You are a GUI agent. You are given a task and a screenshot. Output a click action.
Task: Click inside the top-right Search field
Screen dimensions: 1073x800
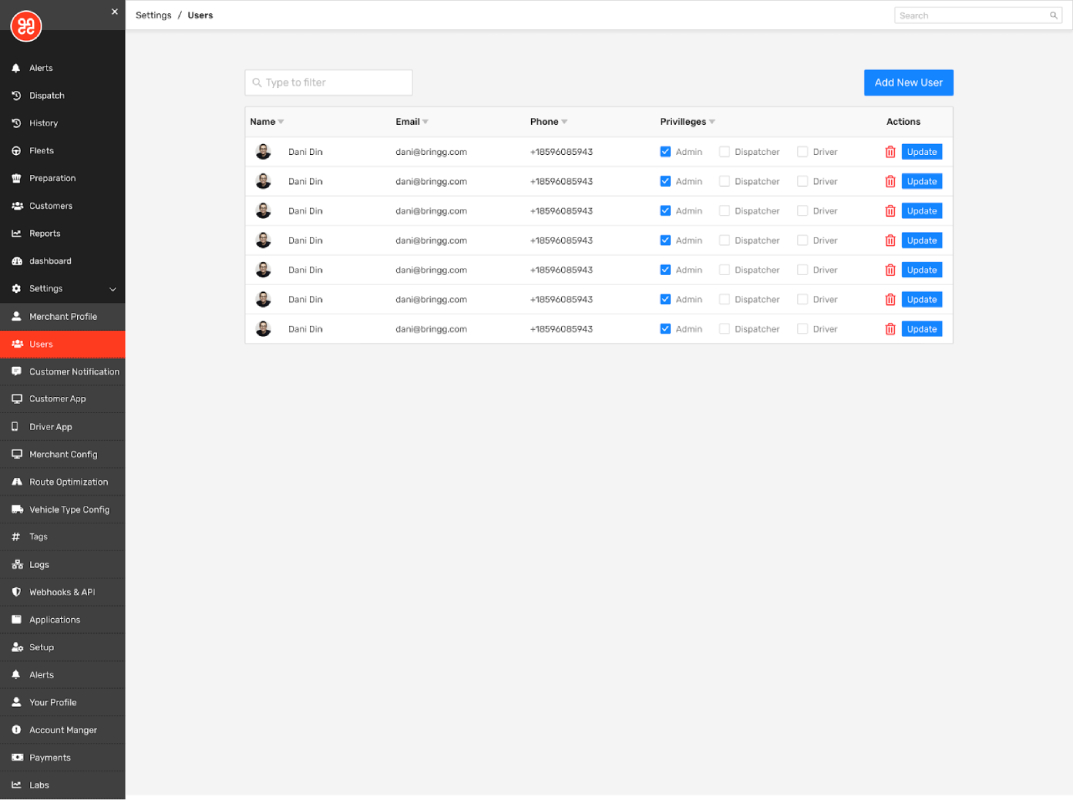[x=978, y=15]
